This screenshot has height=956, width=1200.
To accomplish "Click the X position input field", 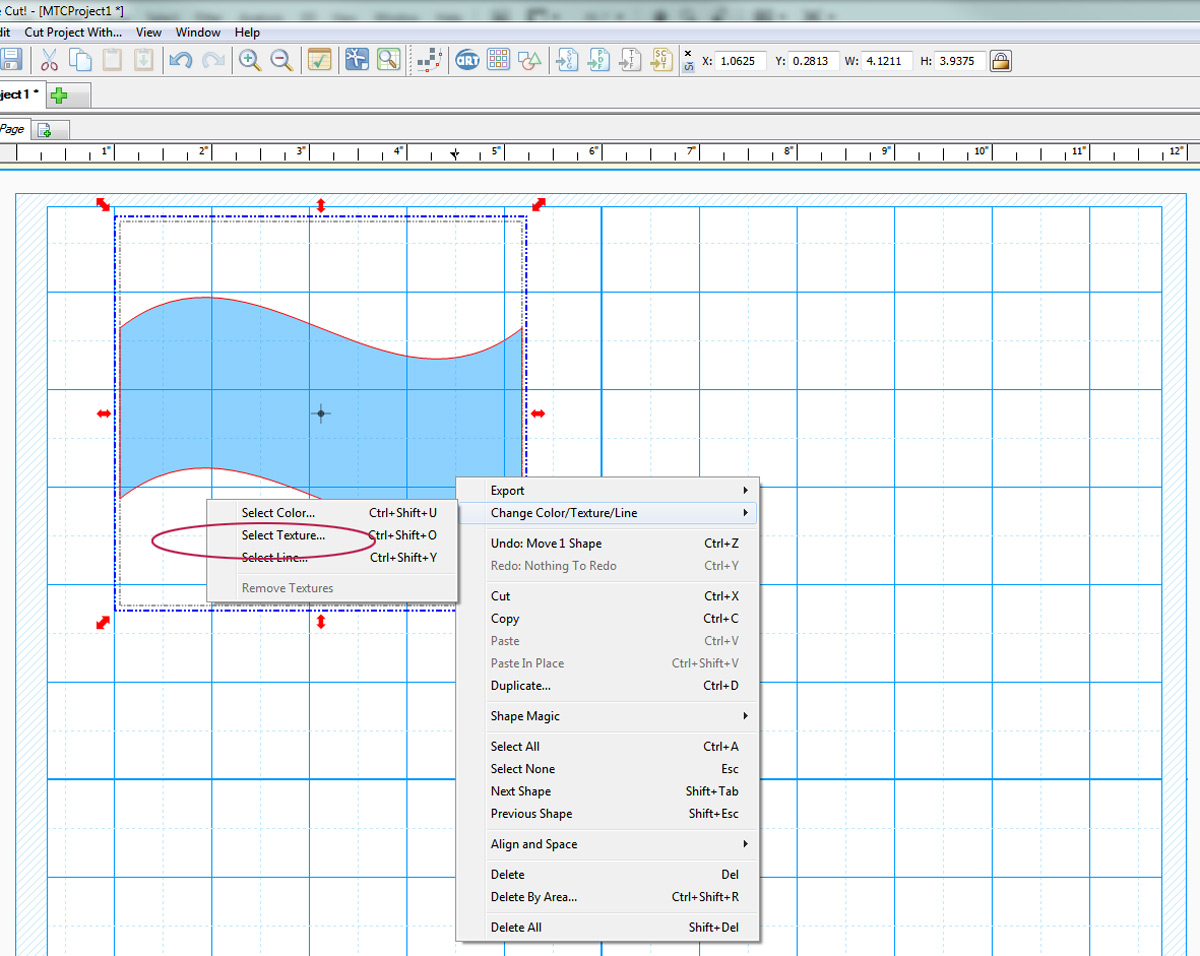I will coord(740,61).
